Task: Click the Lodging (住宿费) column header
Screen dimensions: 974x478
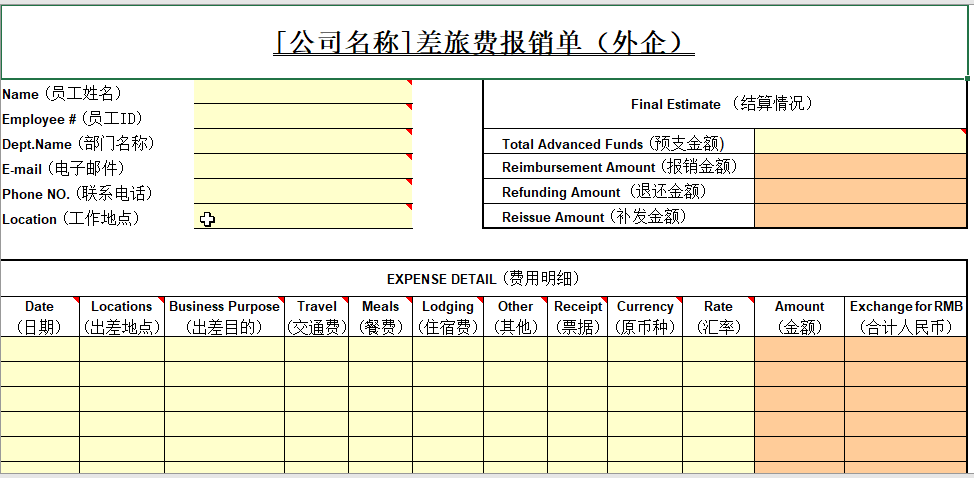Action: [x=448, y=316]
